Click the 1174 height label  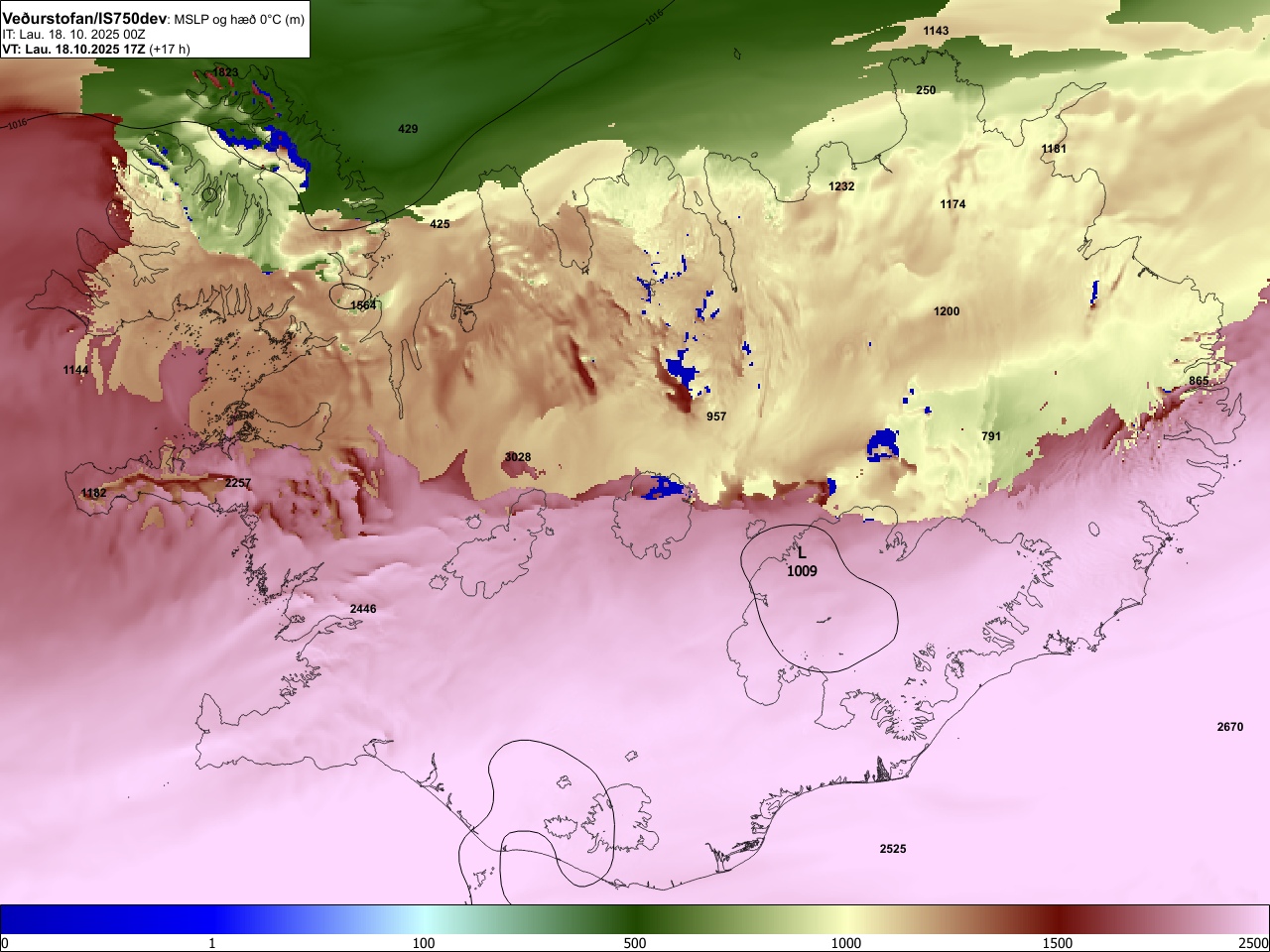point(952,204)
